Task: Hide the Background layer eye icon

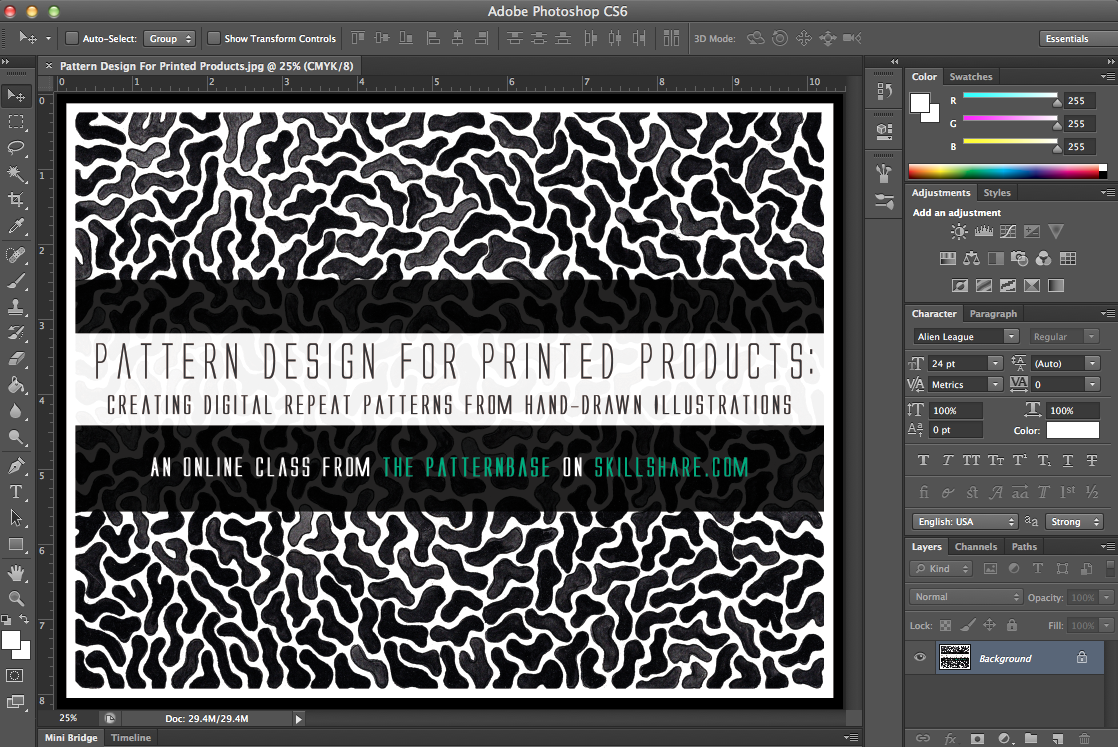Action: [x=920, y=658]
